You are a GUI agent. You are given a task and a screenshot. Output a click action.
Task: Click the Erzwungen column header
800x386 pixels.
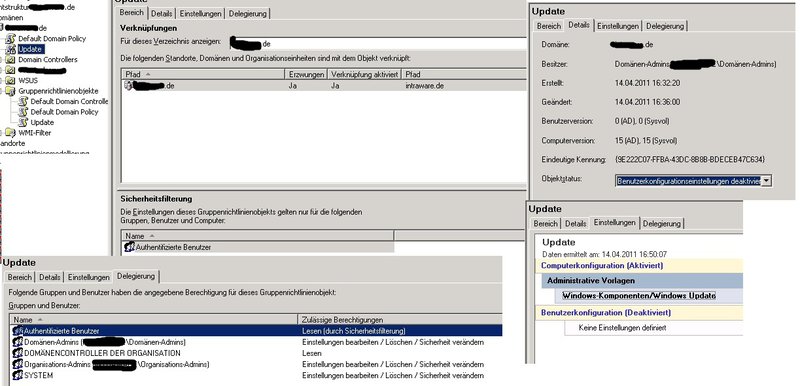306,74
